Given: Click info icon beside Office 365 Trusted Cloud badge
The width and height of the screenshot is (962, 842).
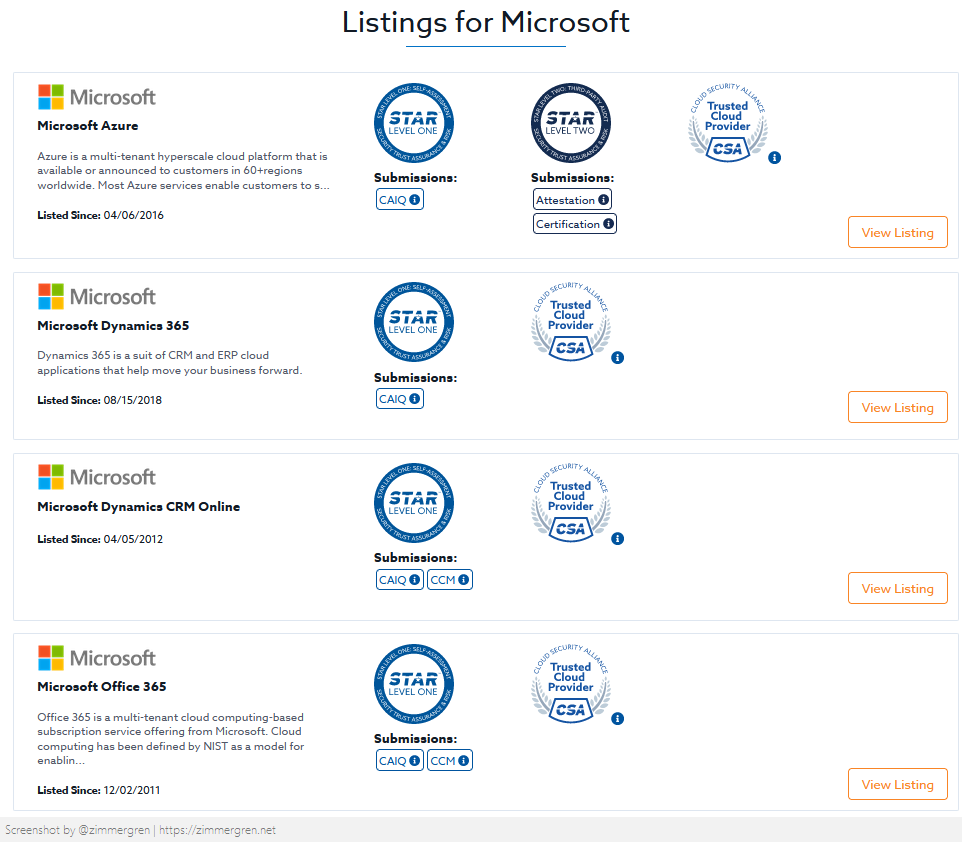Looking at the screenshot, I should coord(618,718).
